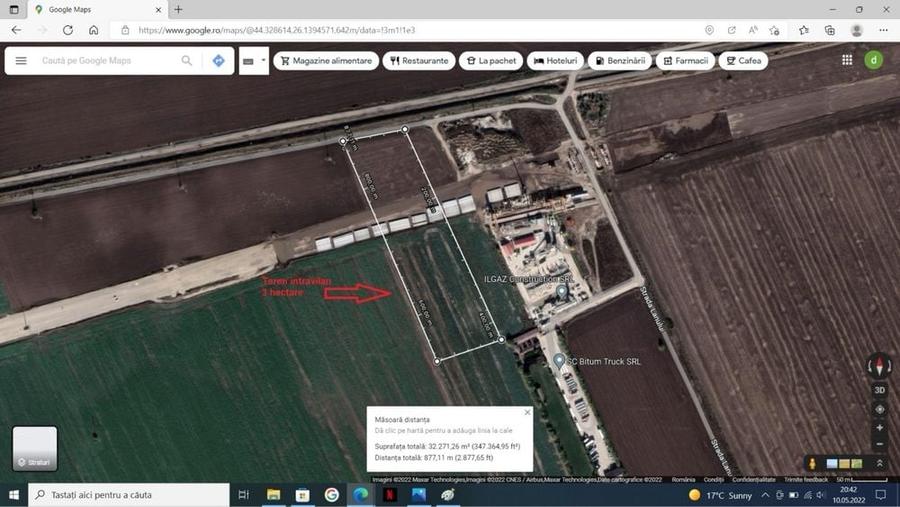Start Read aloud from the address bar
Image resolution: width=900 pixels, height=507 pixels.
pyautogui.click(x=753, y=30)
